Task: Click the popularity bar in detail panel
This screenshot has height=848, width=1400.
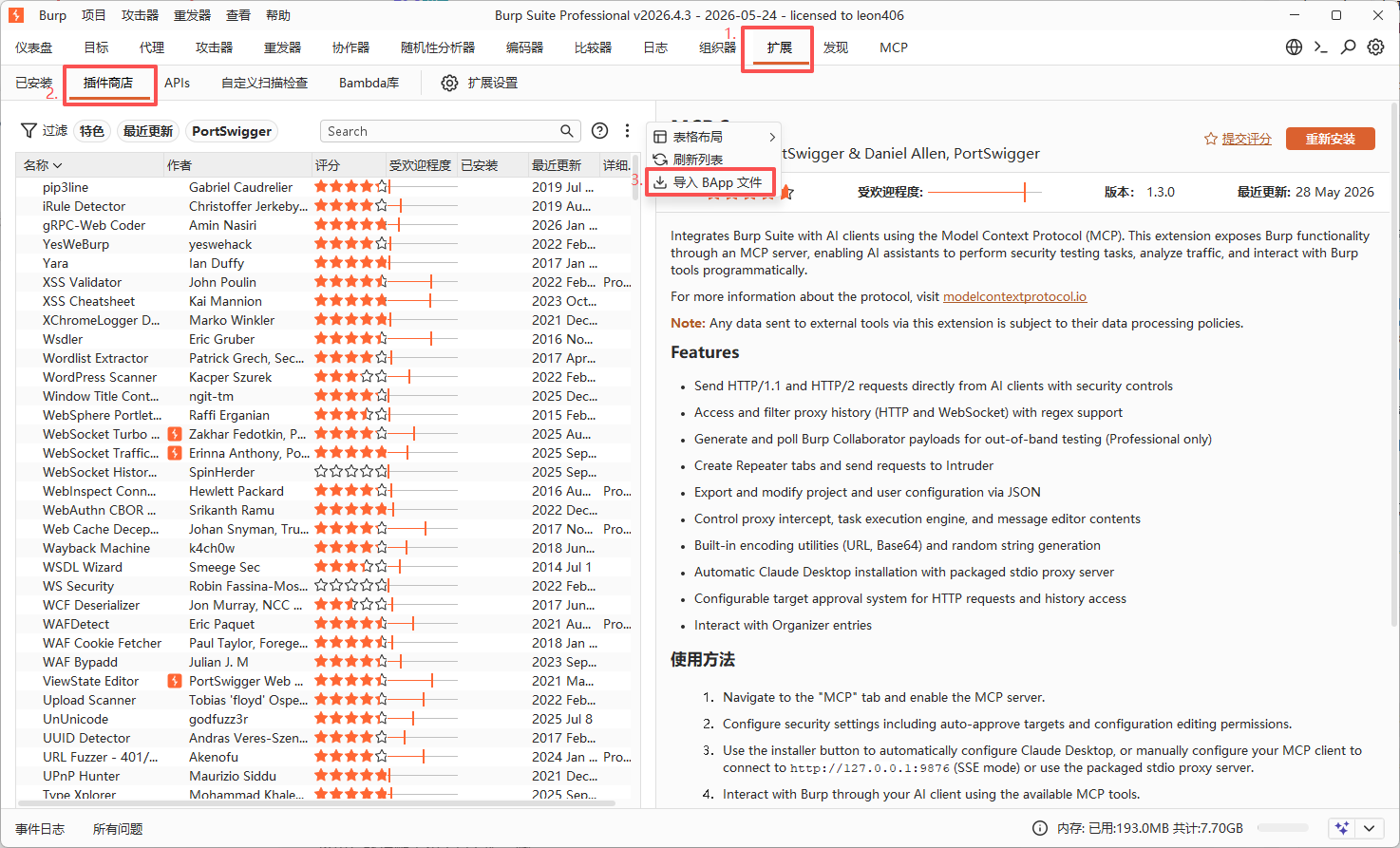Action: [x=985, y=192]
